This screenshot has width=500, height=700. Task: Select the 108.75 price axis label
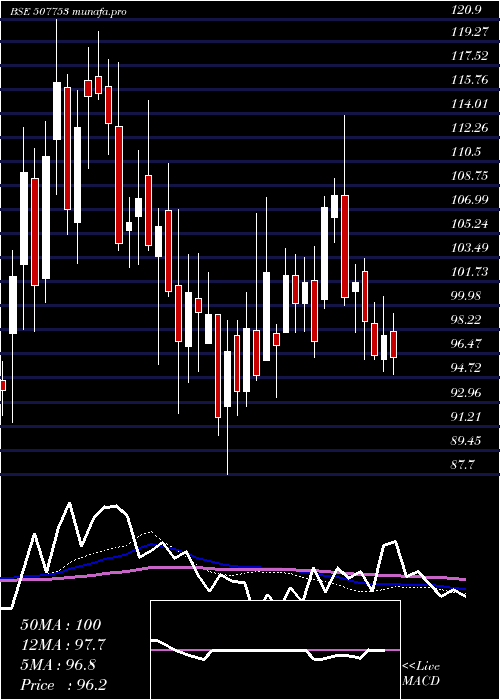click(469, 176)
